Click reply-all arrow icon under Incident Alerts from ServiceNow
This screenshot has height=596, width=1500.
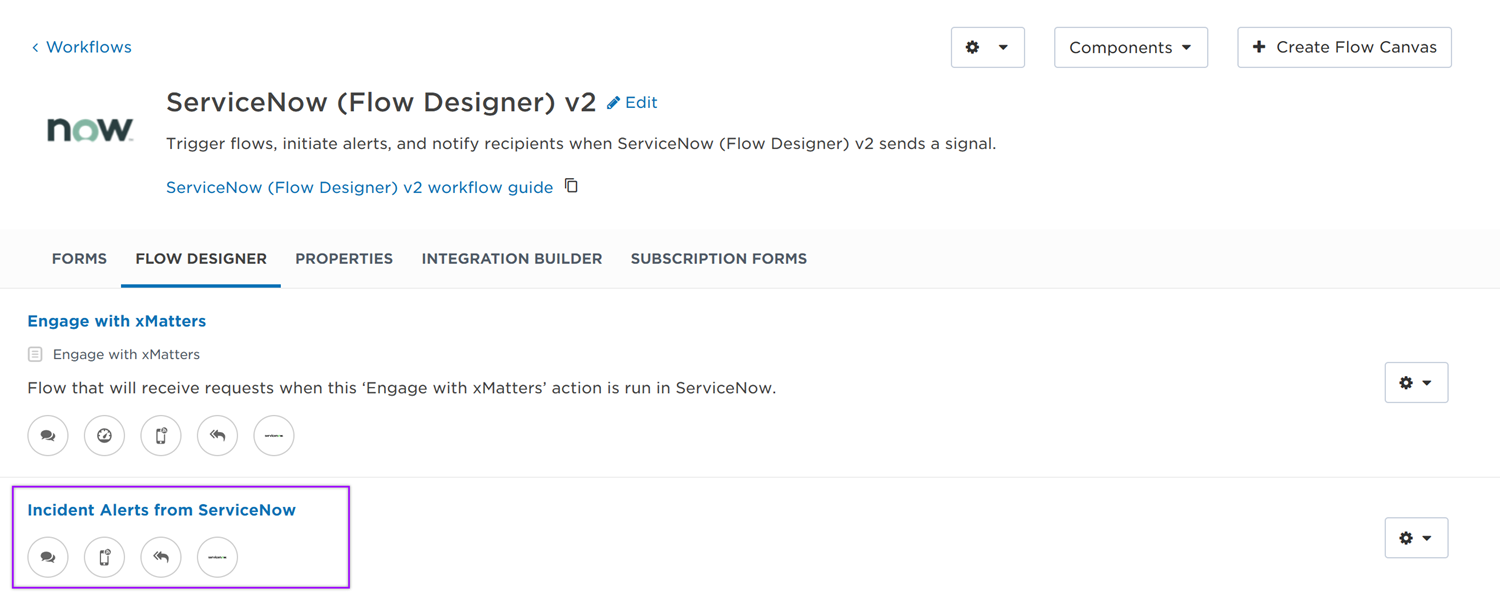[x=161, y=557]
